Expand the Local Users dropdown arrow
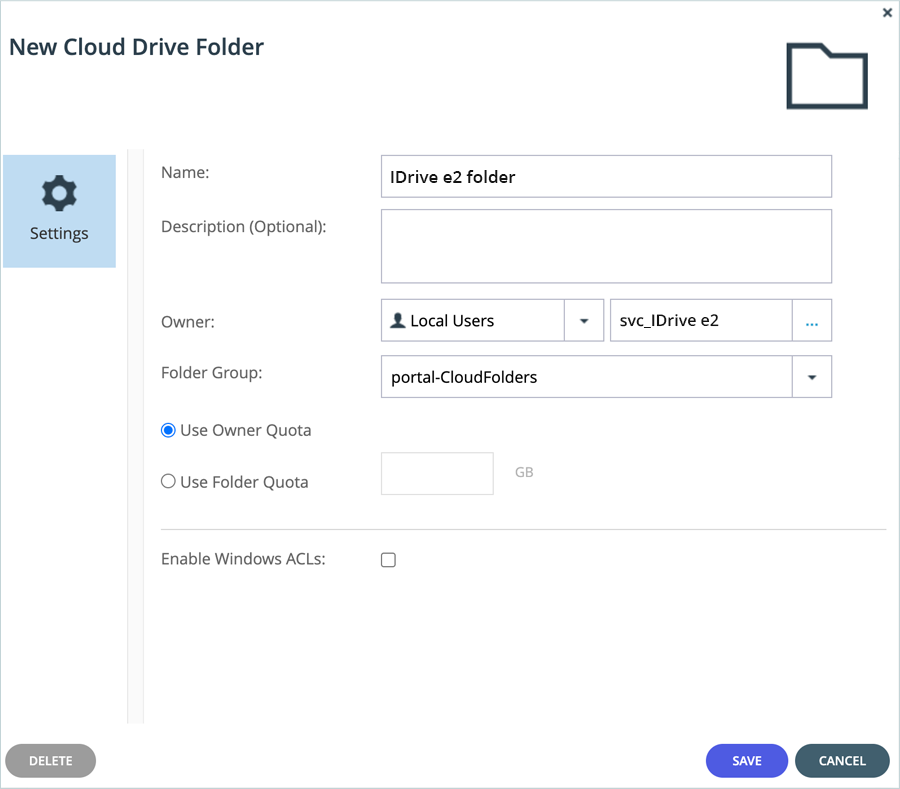This screenshot has height=789, width=900. (584, 321)
